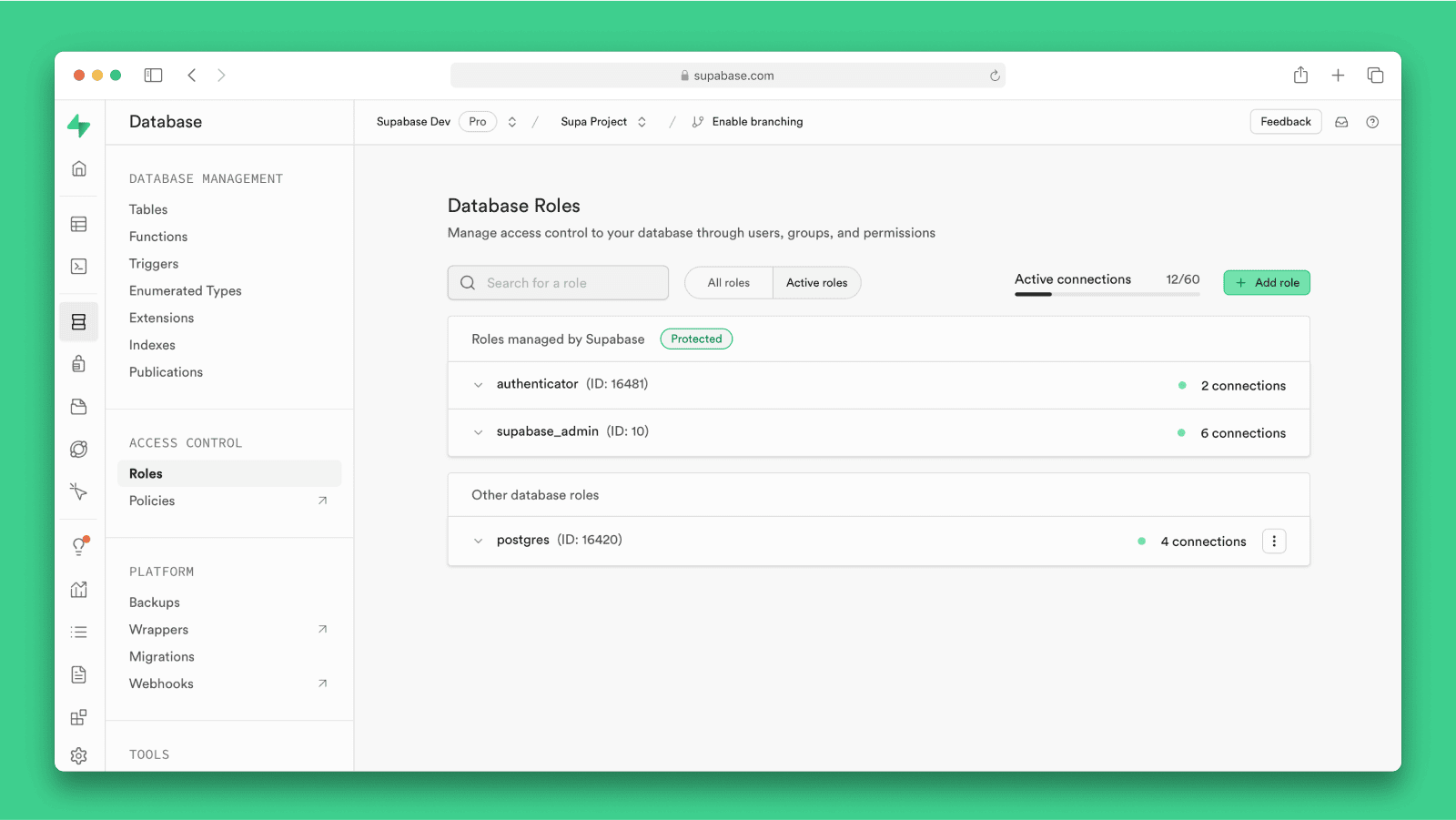Open the Advisors lightbulb icon

[x=79, y=546]
